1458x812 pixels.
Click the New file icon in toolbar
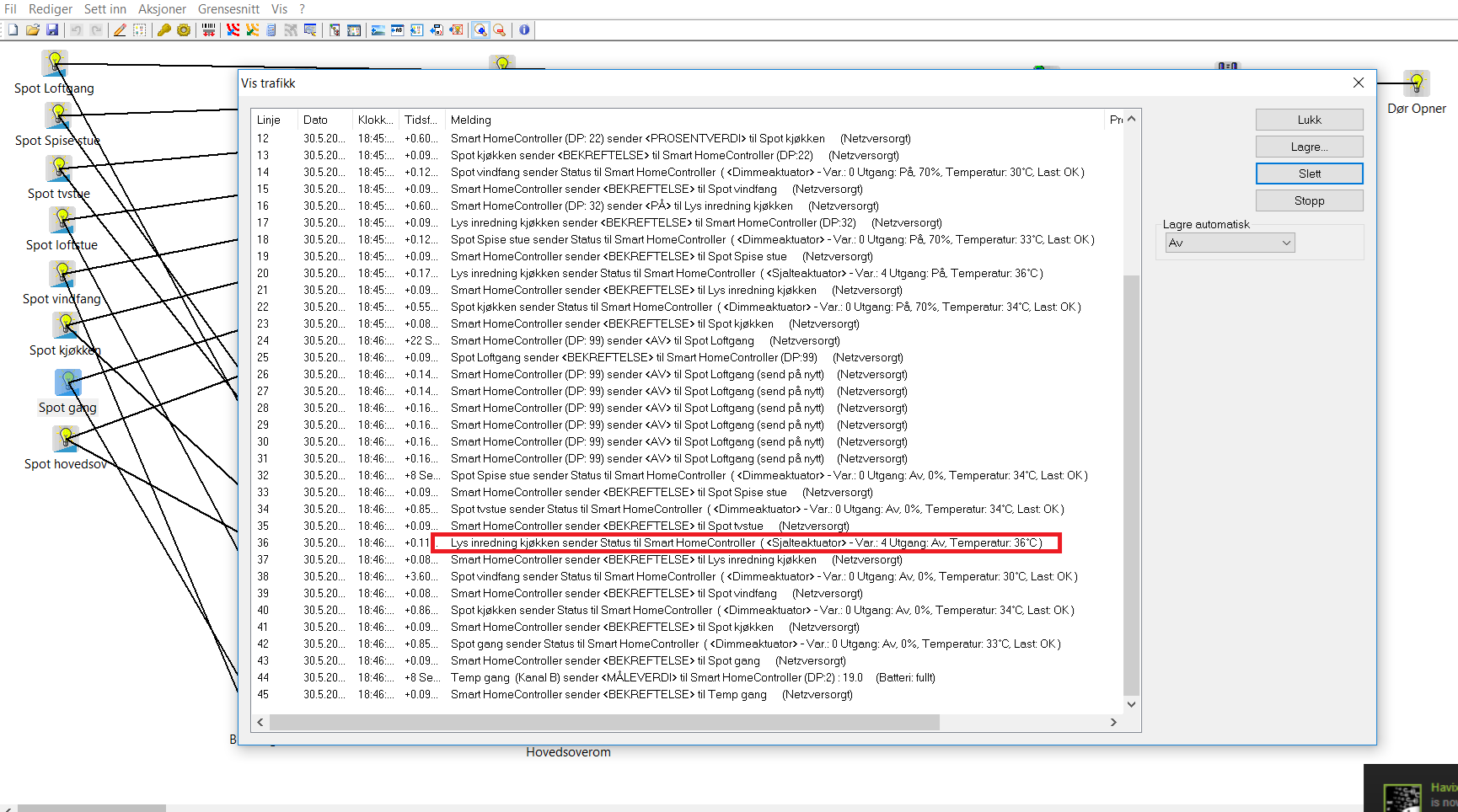tap(13, 30)
